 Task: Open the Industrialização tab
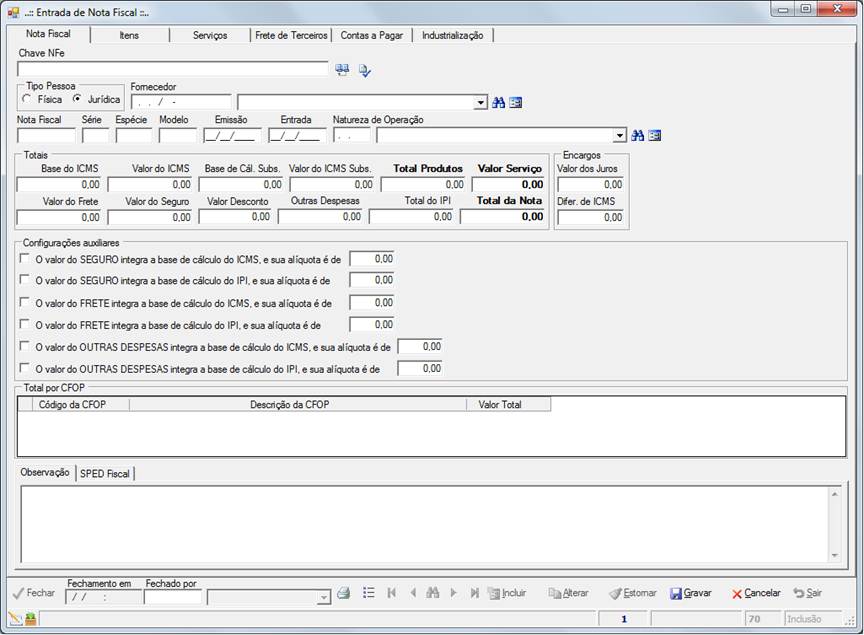[452, 35]
